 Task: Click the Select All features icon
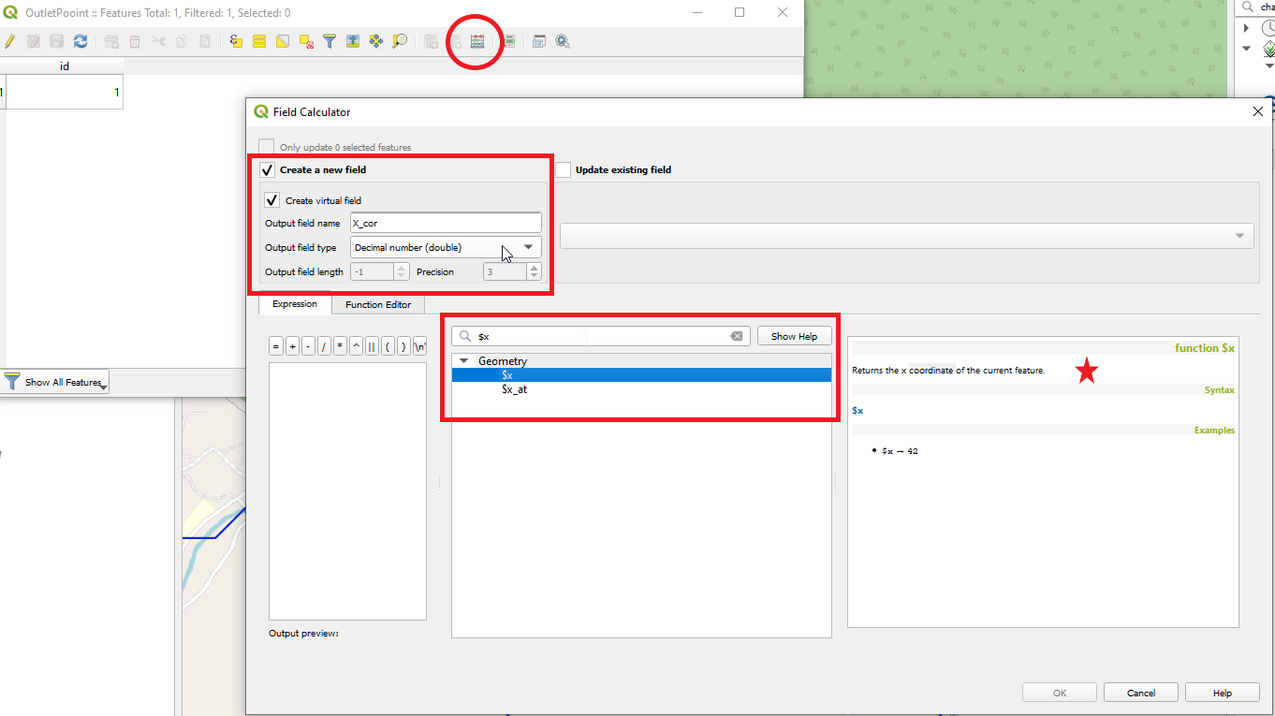coord(259,42)
